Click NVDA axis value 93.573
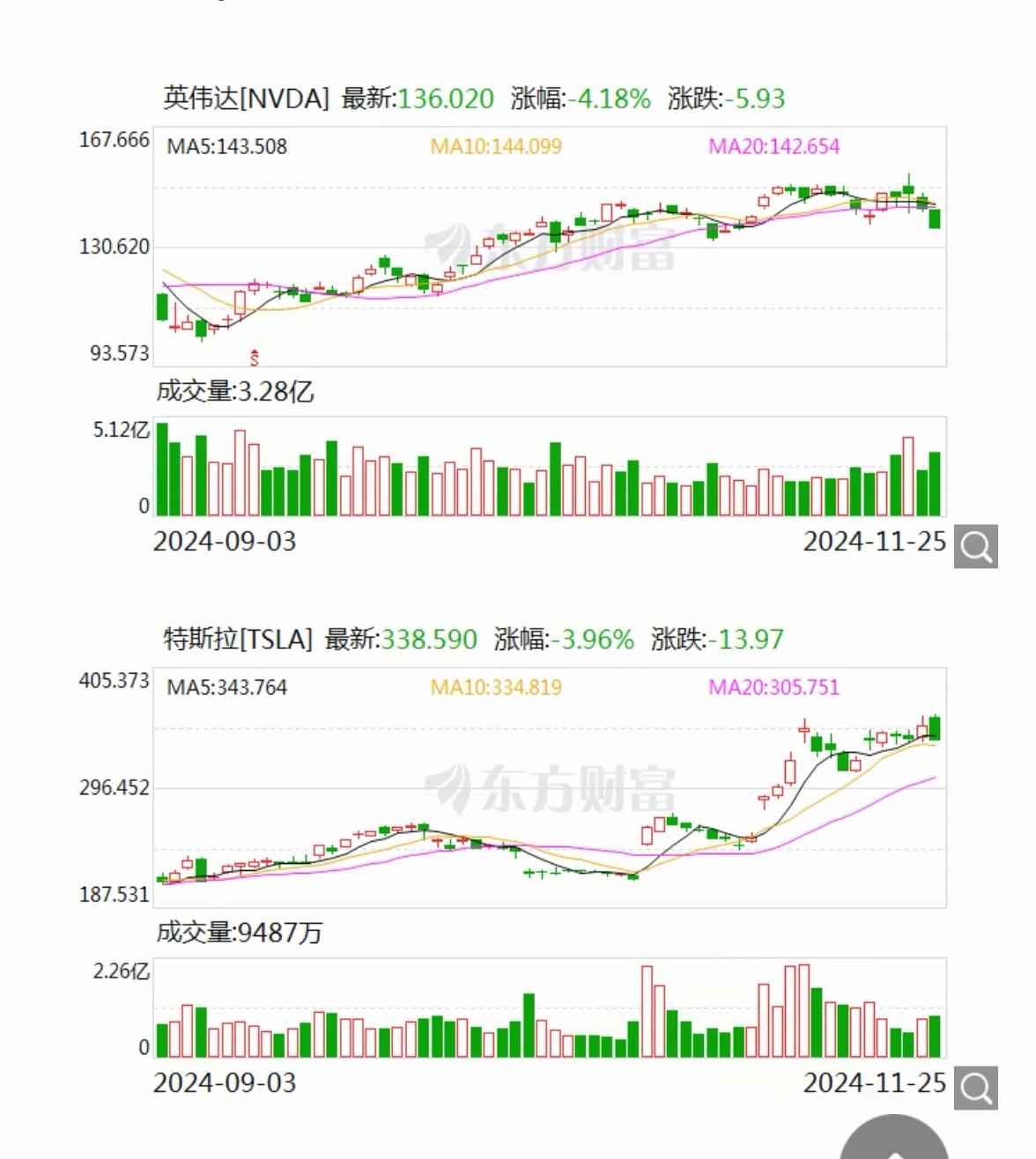 120,353
